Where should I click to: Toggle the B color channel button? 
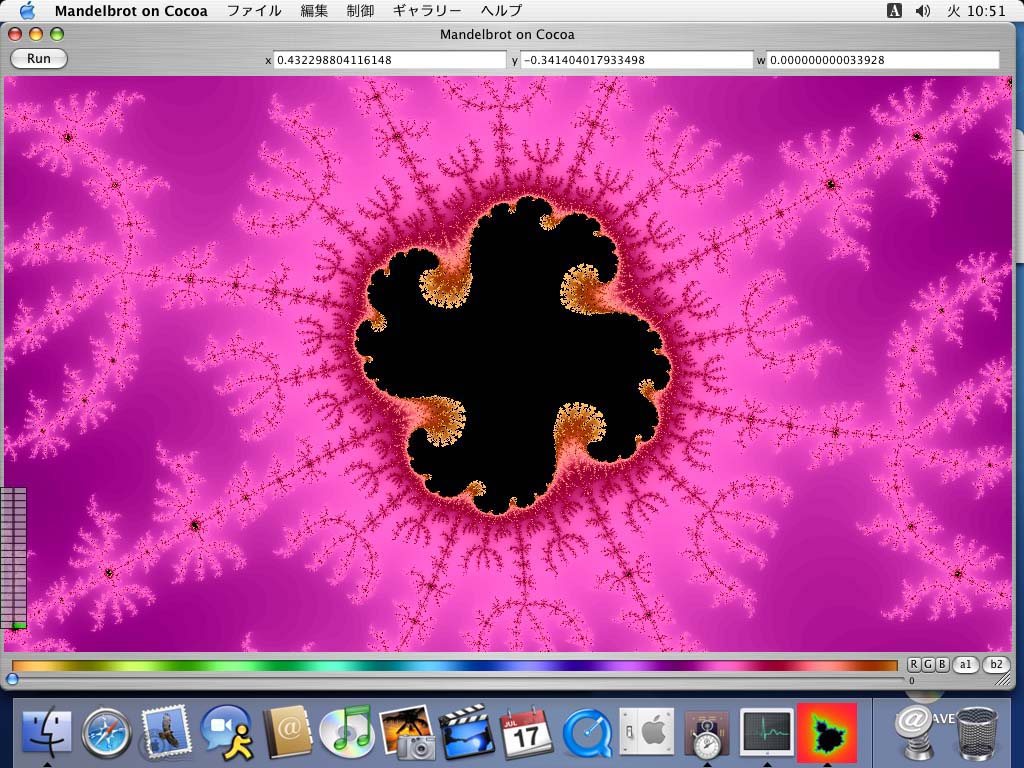942,664
